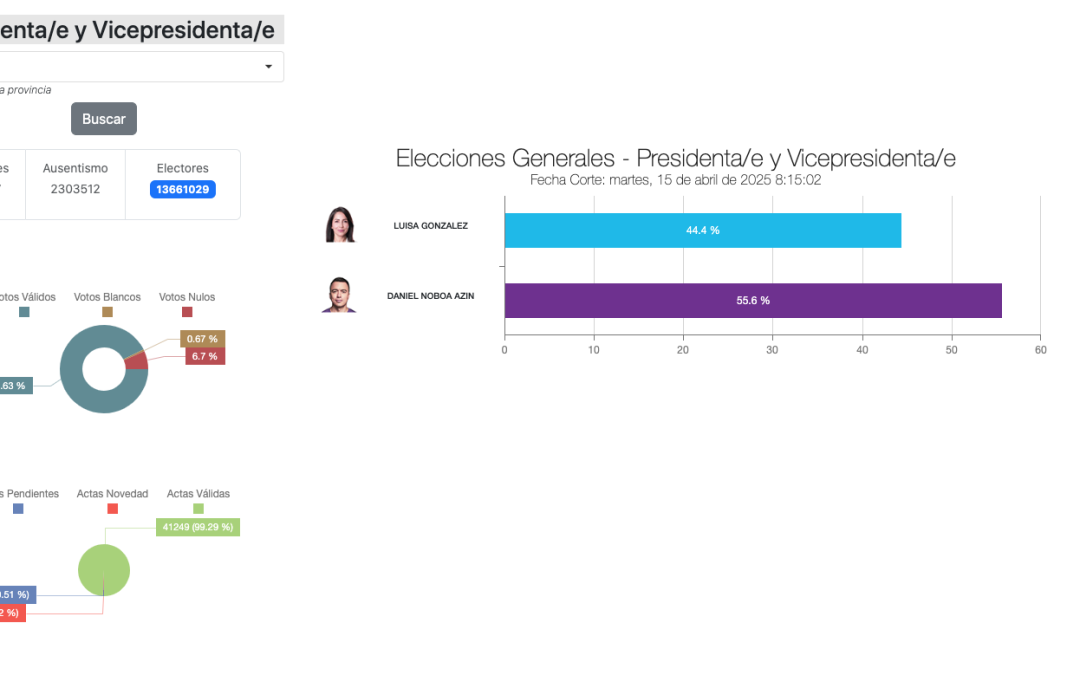Click the DANIEL NOBOA AZIN name label
1080x675 pixels.
point(430,296)
